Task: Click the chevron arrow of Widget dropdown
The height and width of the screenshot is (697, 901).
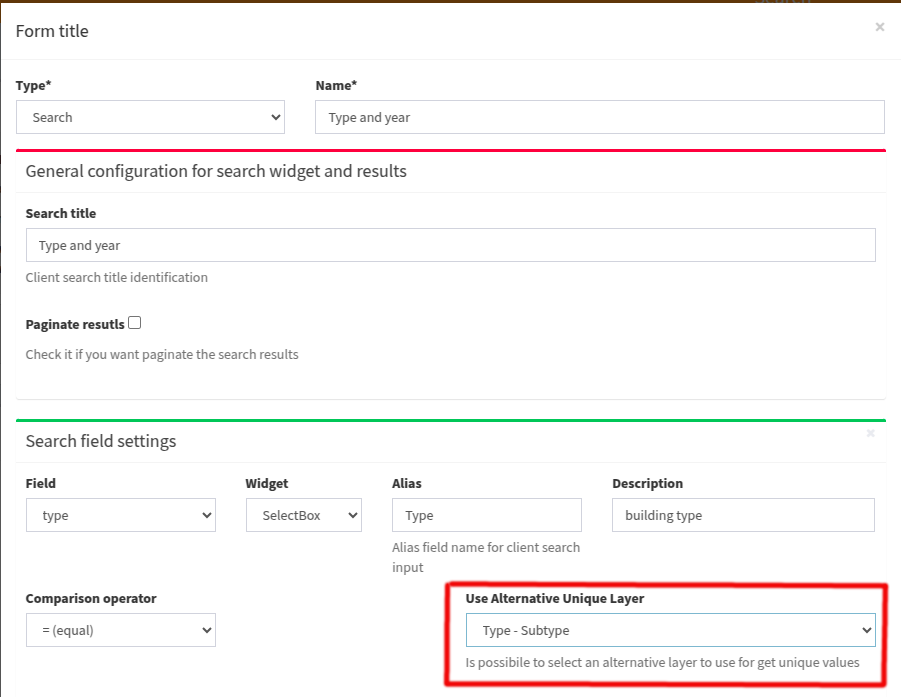Action: (x=353, y=515)
